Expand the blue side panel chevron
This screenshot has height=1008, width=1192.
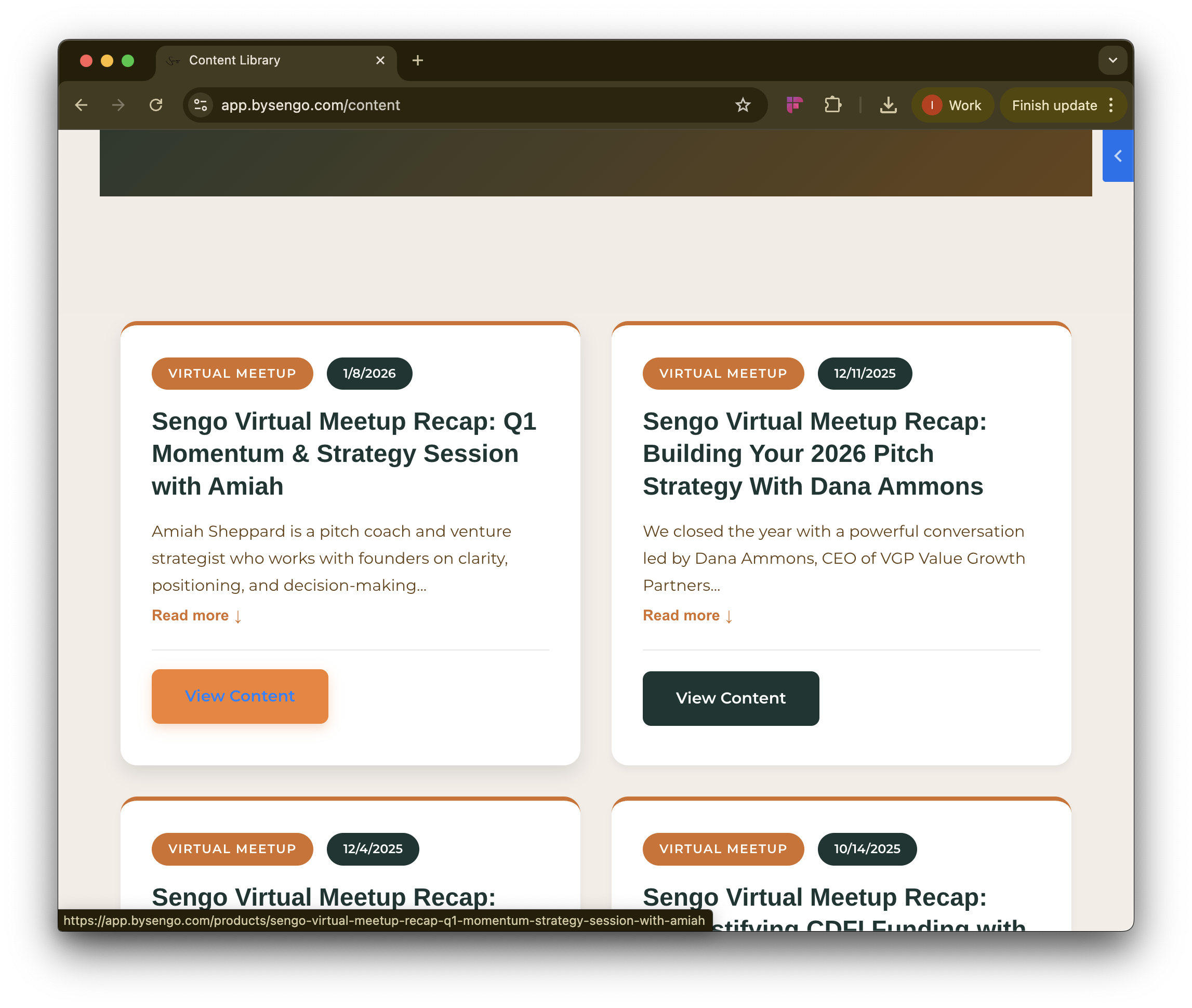[1118, 156]
